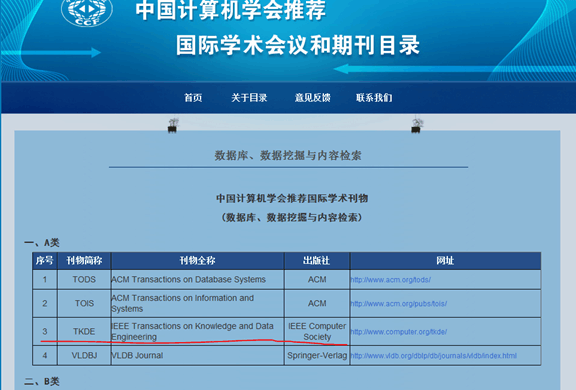Click the right-pointing arrow in banner
The height and width of the screenshot is (390, 576).
coord(51,53)
